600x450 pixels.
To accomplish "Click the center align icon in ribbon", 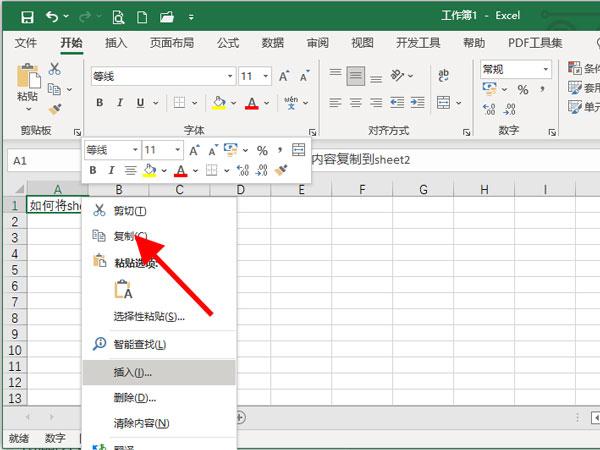I will [357, 102].
